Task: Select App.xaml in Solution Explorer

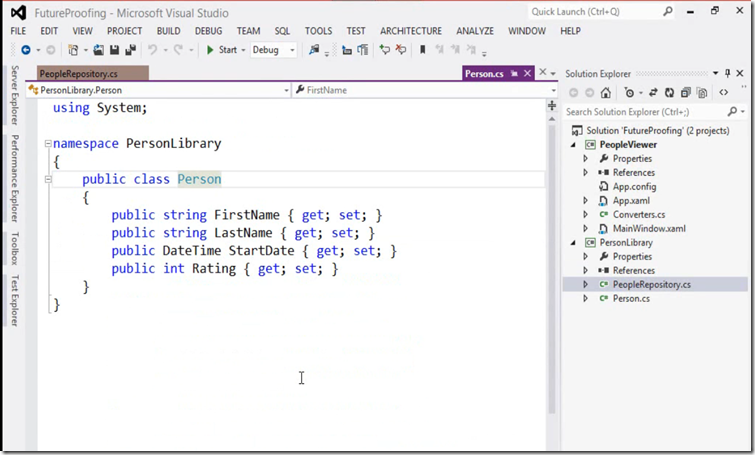Action: 631,201
